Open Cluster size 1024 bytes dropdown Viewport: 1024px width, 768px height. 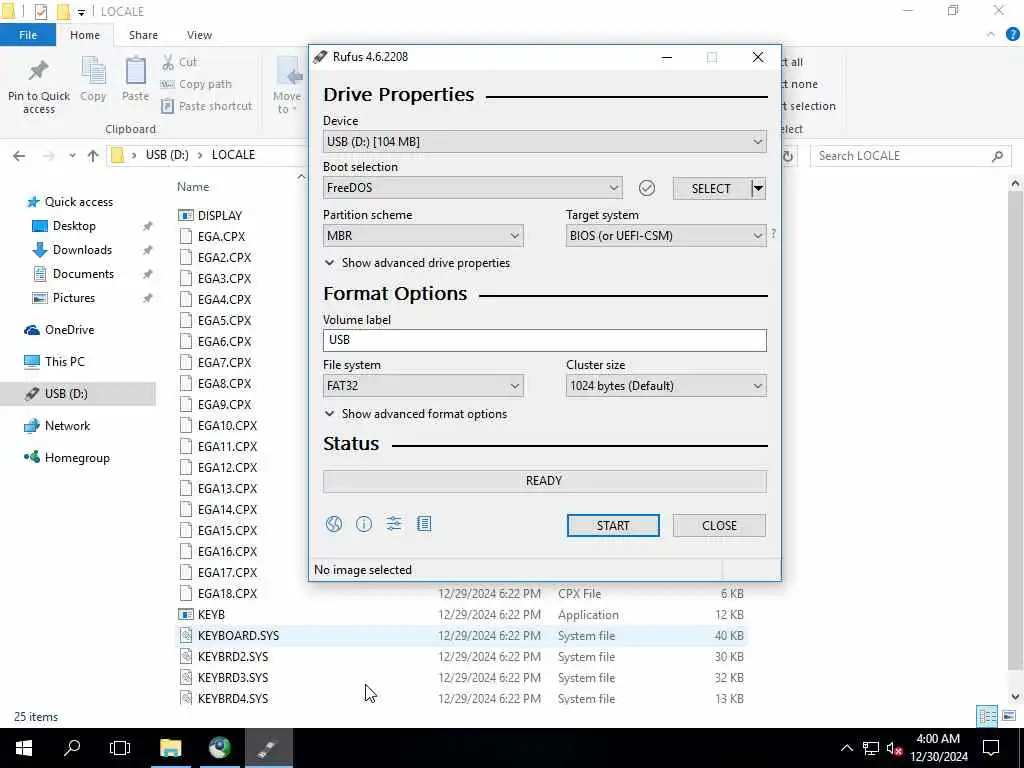click(666, 386)
